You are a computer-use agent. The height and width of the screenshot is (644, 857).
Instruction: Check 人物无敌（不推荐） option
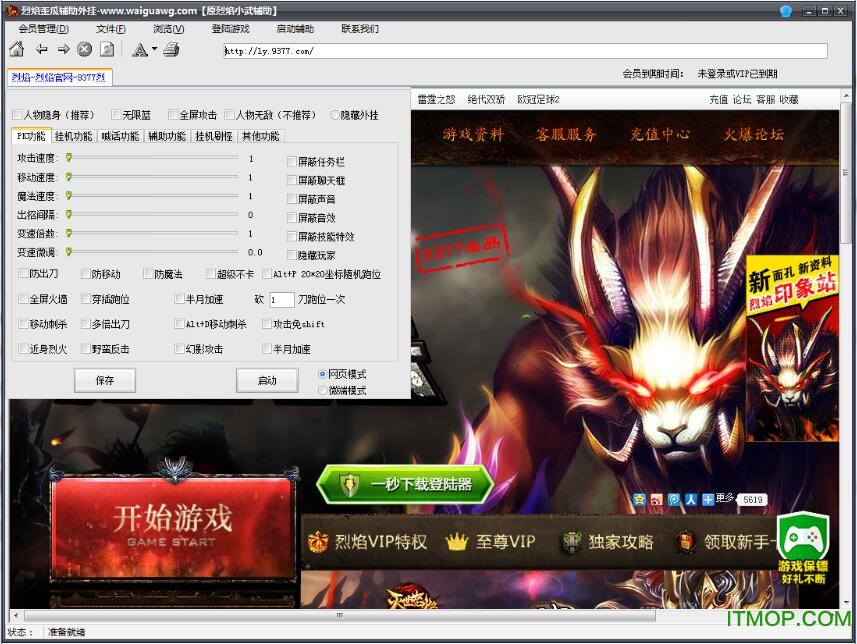[230, 115]
